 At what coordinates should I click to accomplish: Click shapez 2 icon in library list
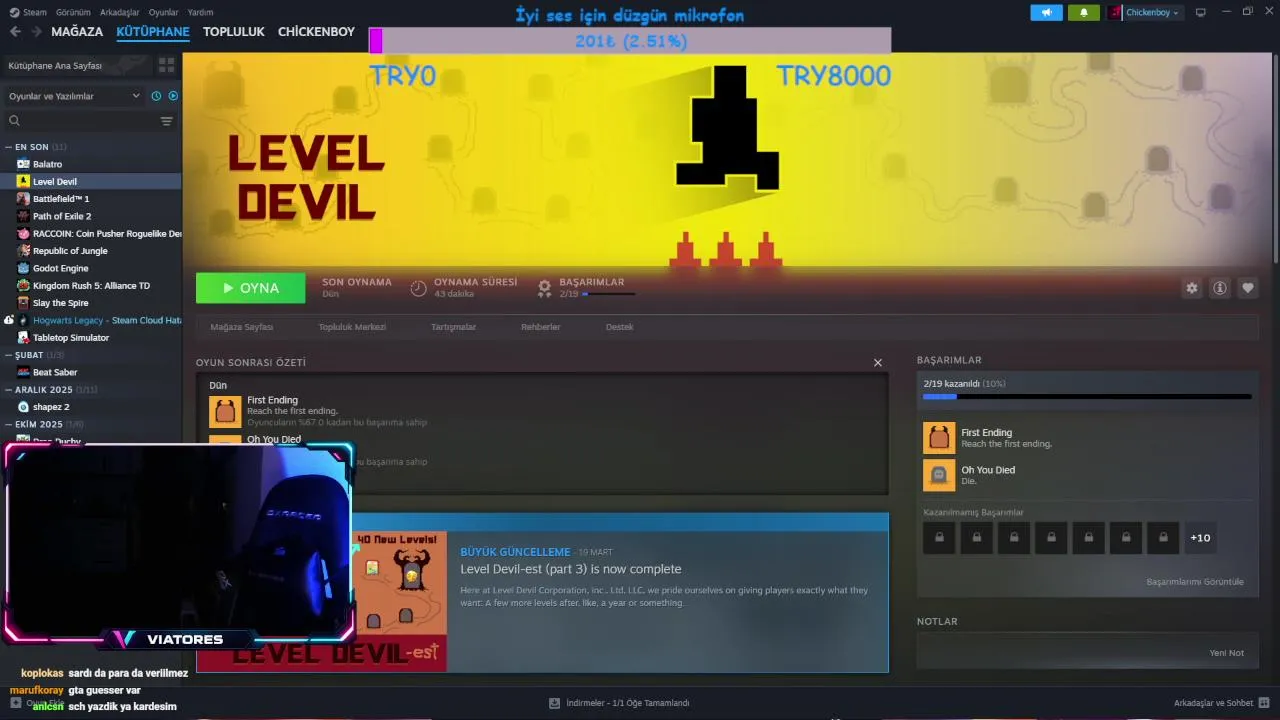23,407
